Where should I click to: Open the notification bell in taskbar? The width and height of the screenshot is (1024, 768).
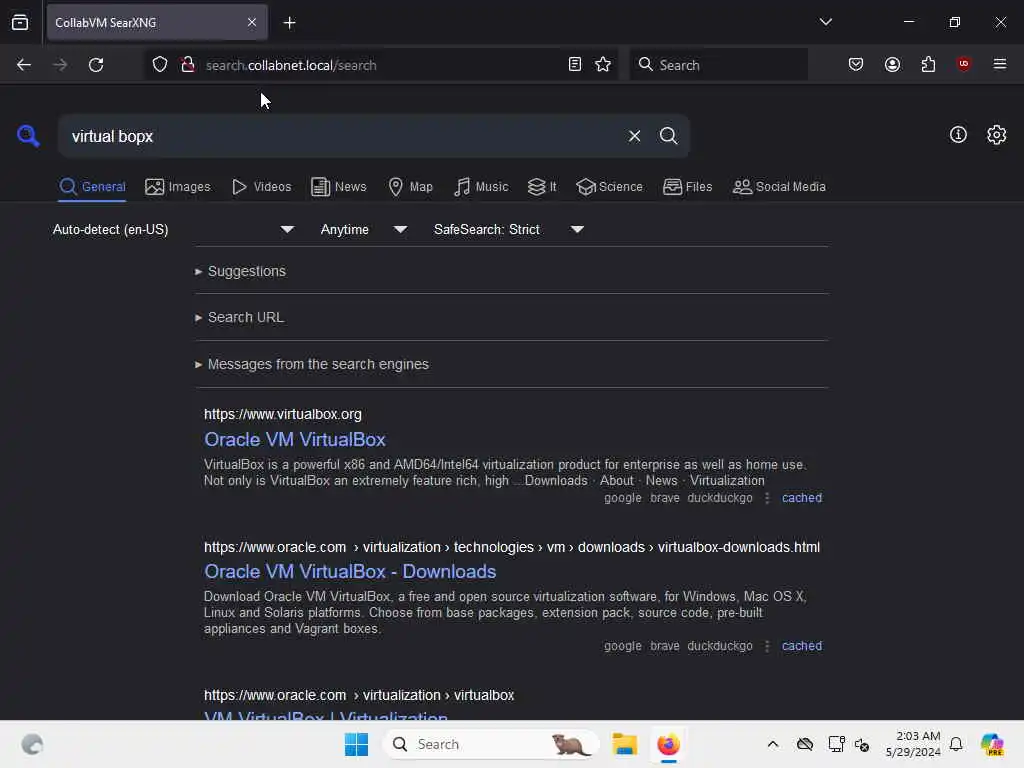click(x=955, y=744)
